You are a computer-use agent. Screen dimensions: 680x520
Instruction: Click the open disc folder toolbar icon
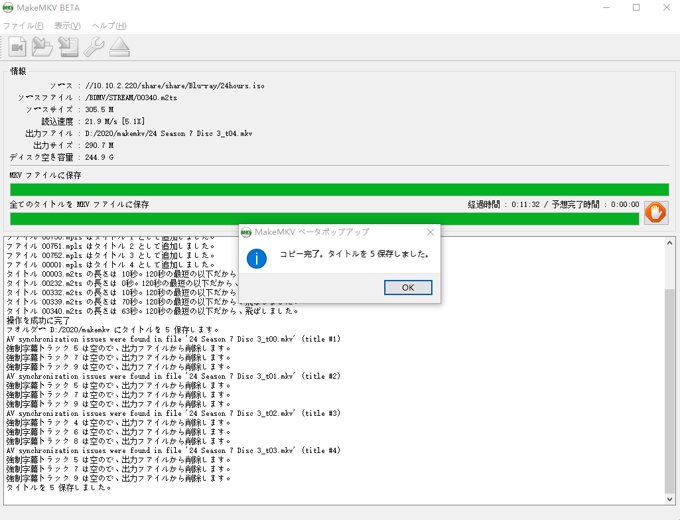click(42, 47)
